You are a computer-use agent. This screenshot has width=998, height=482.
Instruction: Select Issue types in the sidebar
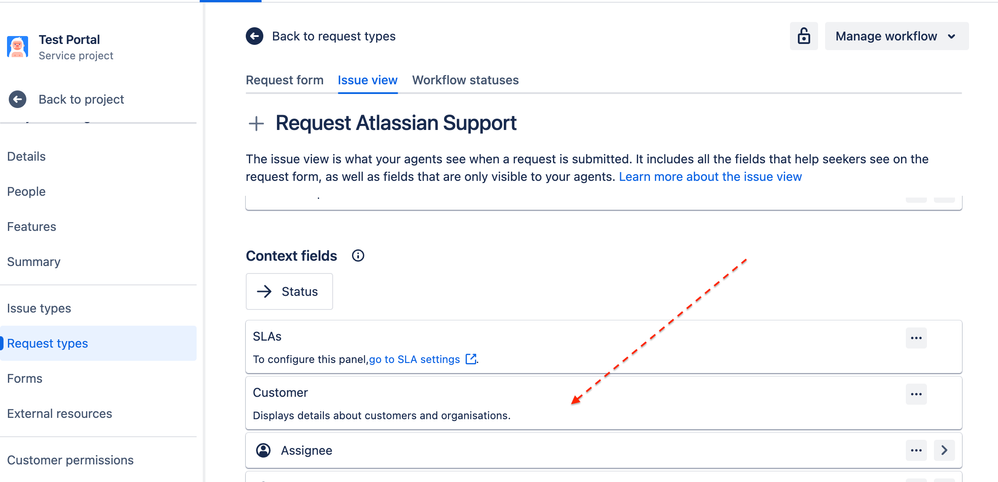coord(39,308)
